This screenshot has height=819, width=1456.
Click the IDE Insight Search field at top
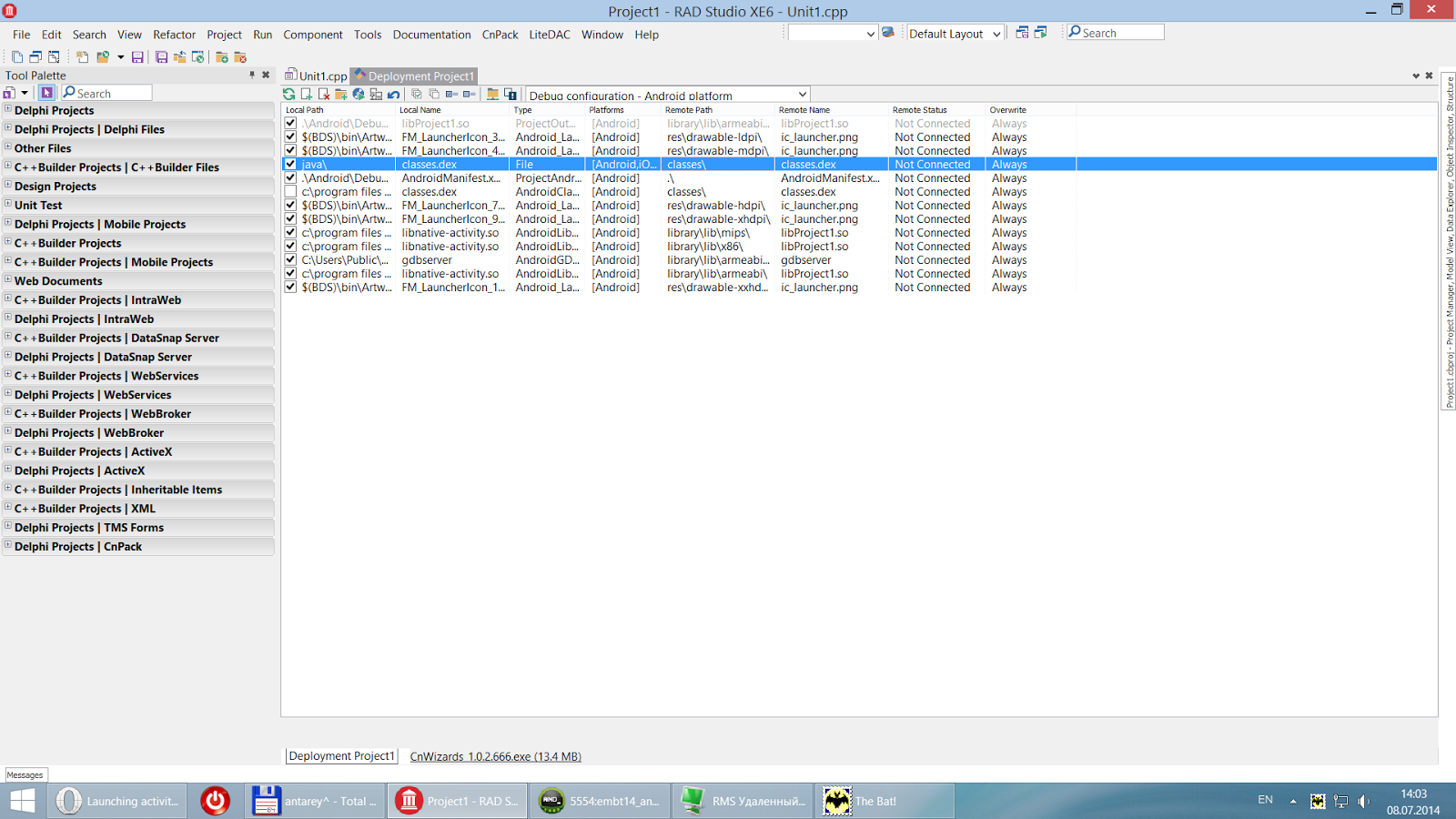(1116, 33)
